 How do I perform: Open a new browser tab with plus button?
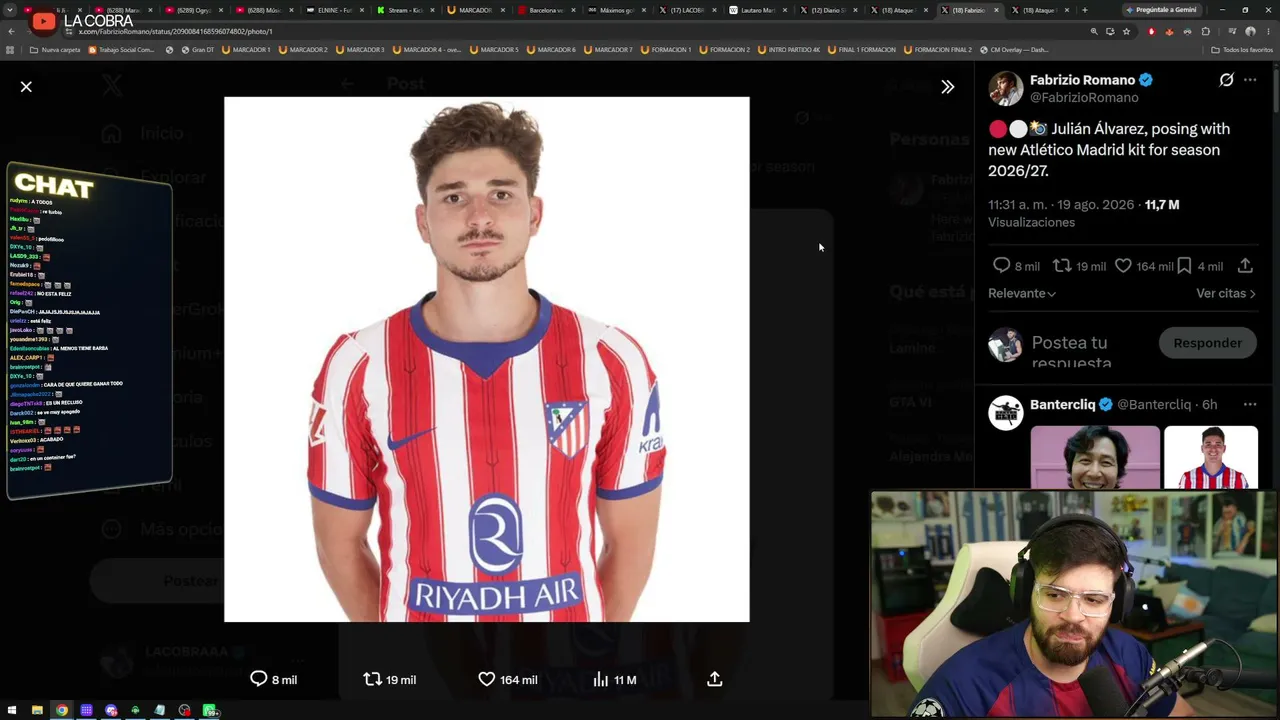click(1084, 10)
